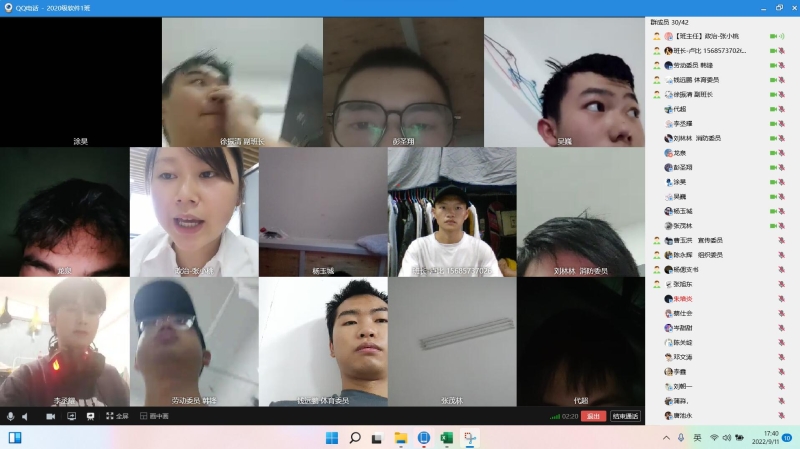
Task: Toggle the camera in call toolbar
Action: 50,416
